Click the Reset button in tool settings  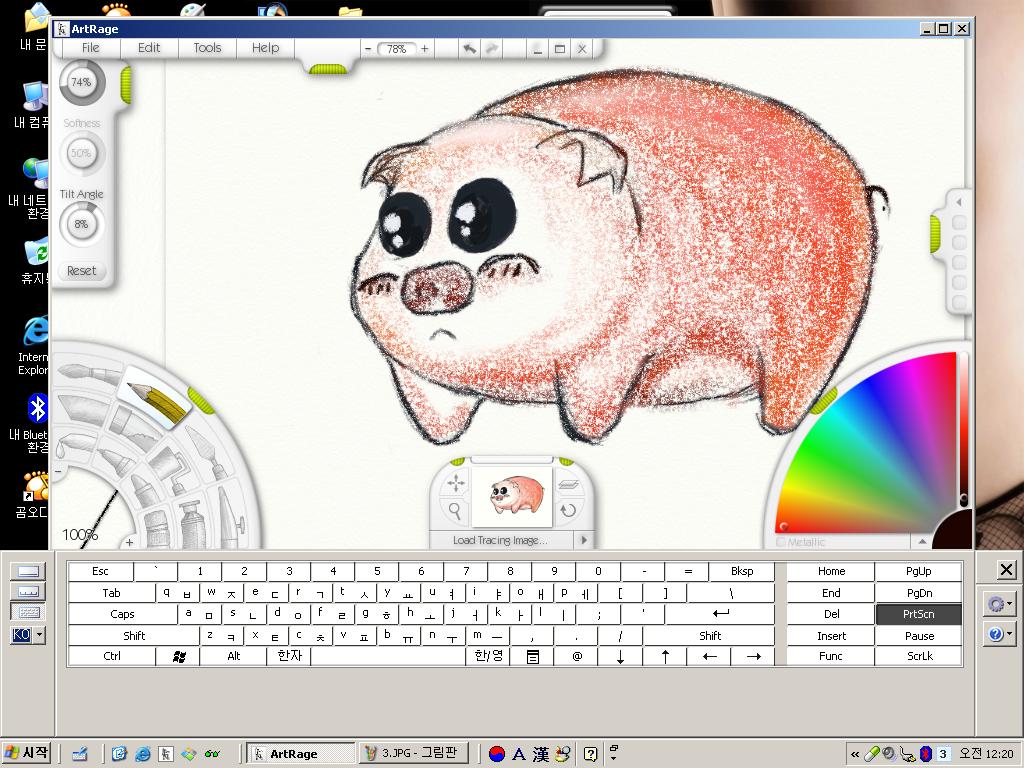81,270
